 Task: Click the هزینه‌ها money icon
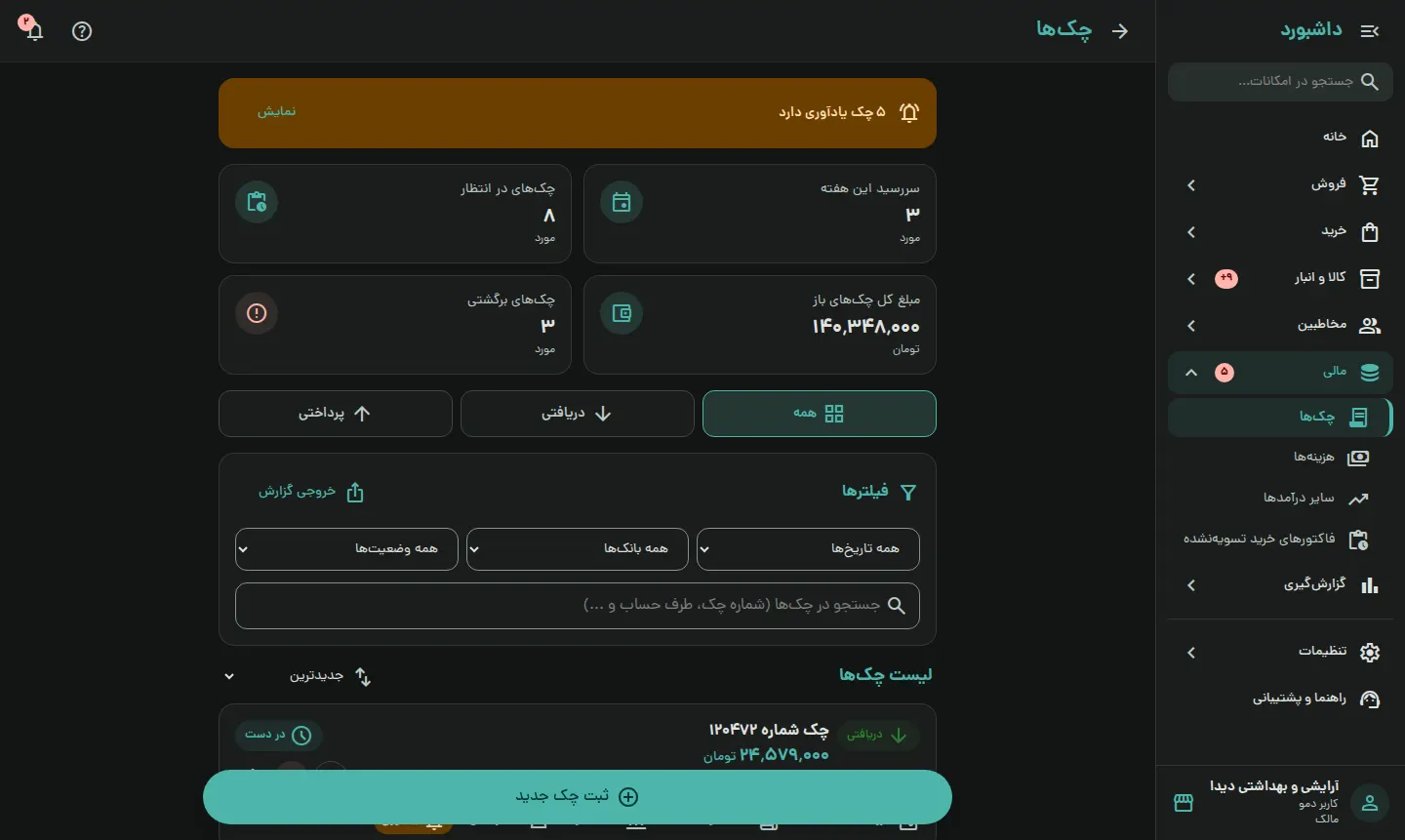click(1358, 458)
